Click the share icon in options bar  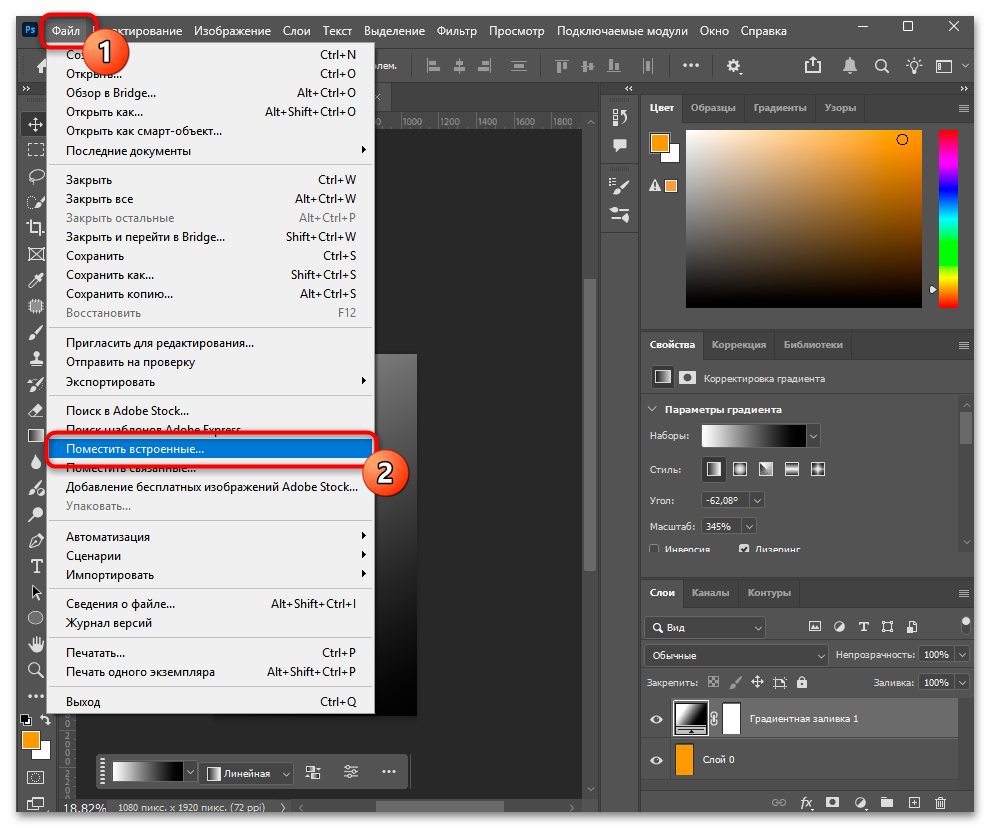(813, 65)
